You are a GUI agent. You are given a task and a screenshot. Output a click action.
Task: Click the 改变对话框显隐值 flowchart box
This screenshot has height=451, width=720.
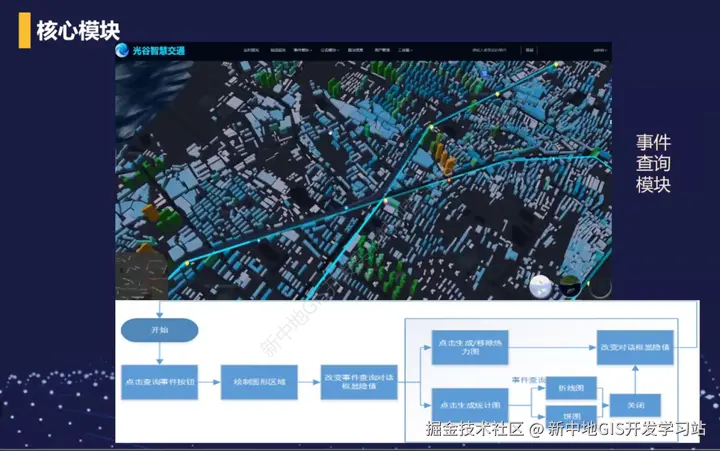(635, 347)
